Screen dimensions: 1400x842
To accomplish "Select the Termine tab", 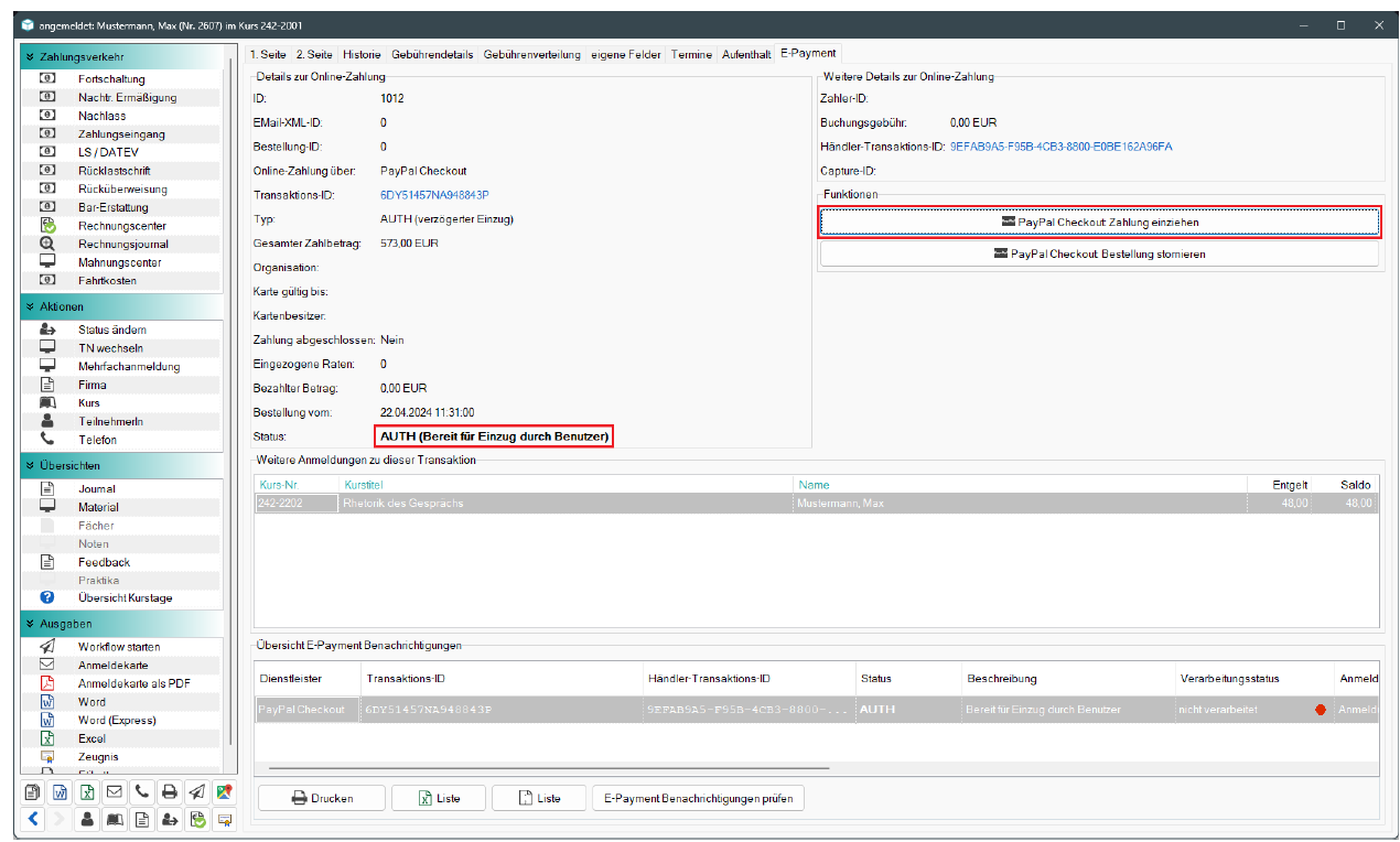I will [691, 54].
